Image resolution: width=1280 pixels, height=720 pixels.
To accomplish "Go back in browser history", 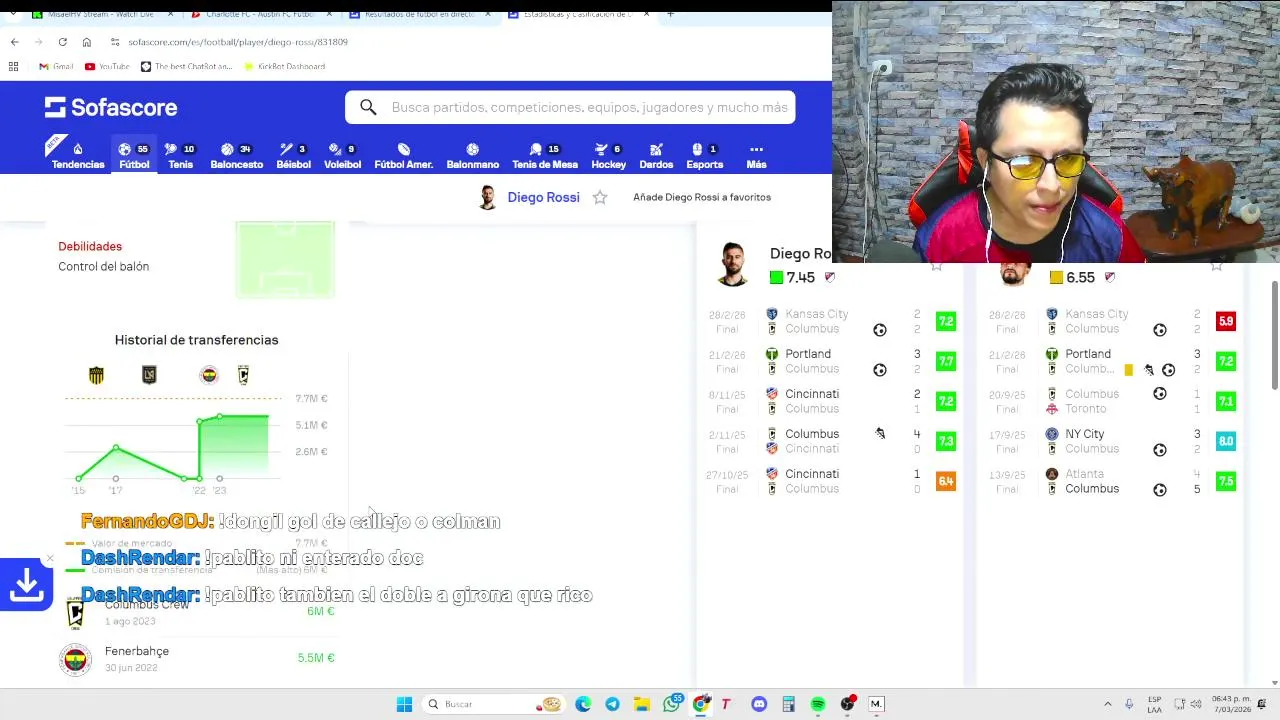I will click(x=14, y=42).
